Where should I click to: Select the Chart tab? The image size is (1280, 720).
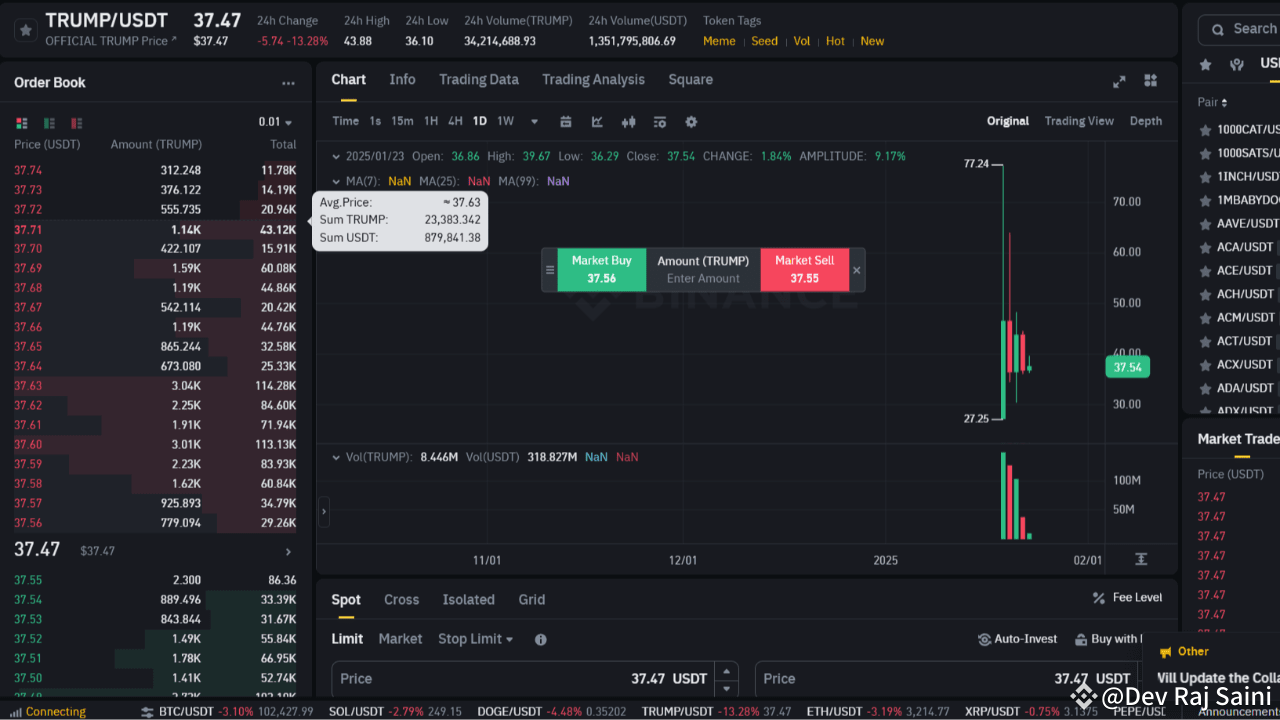[349, 79]
